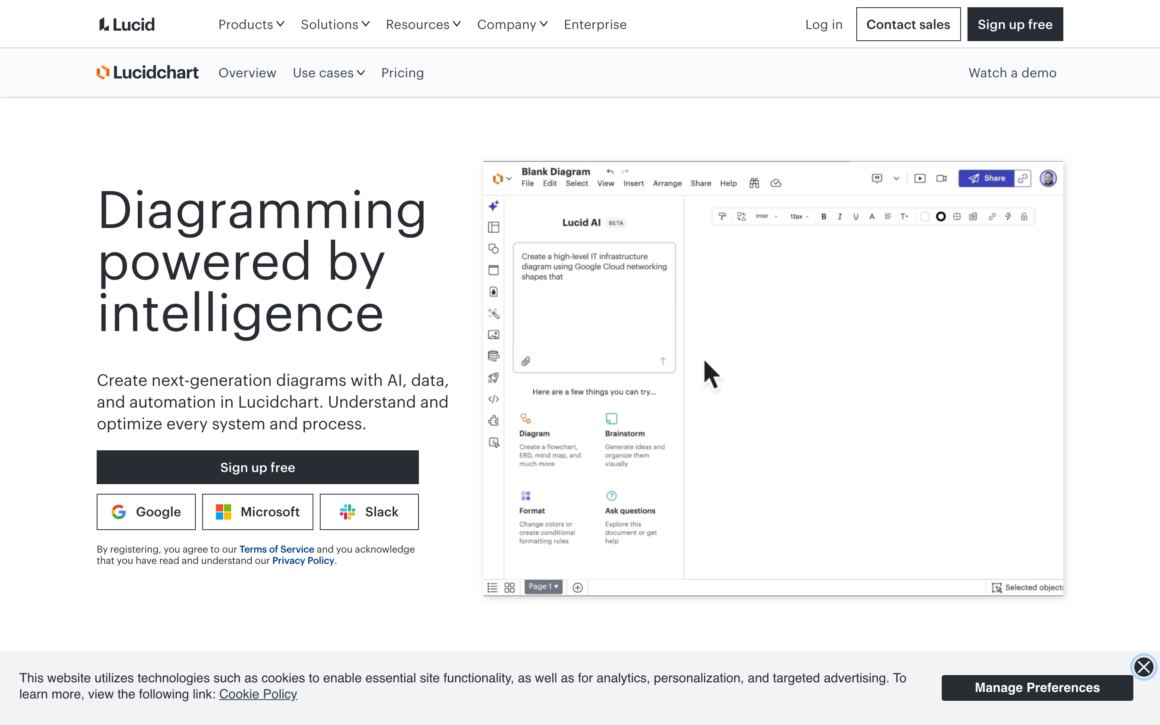Image resolution: width=1160 pixels, height=725 pixels.
Task: Open the text alignment icon in the toolbar
Action: [x=888, y=217]
